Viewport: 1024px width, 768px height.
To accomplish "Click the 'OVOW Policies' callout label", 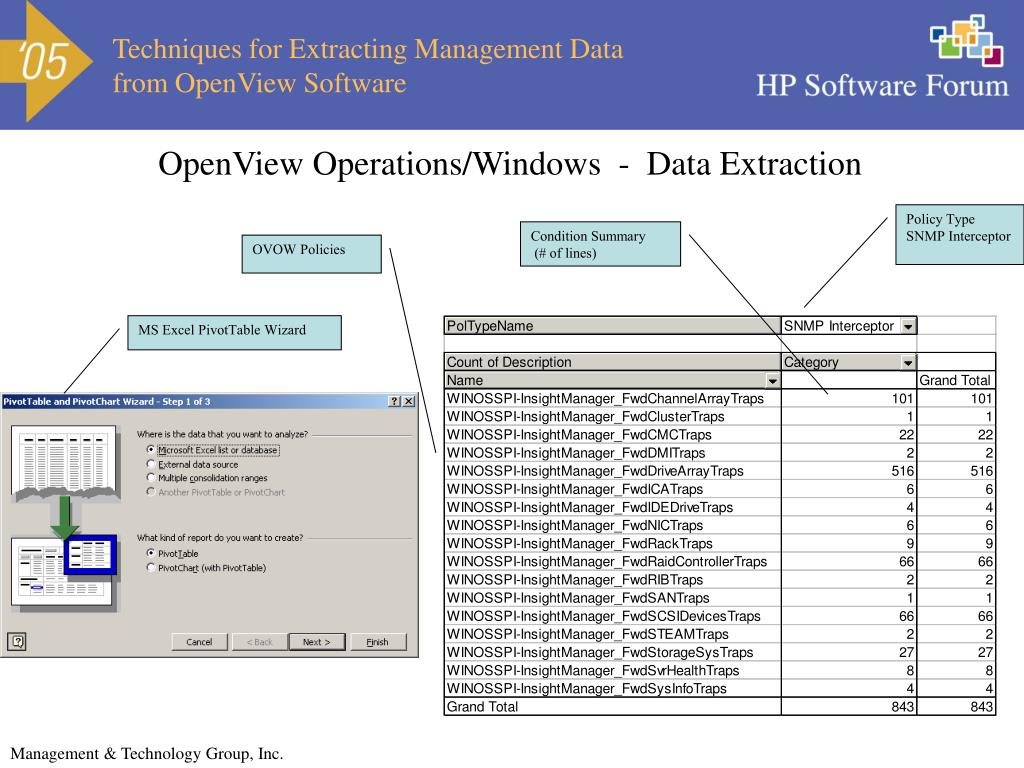I will [312, 254].
